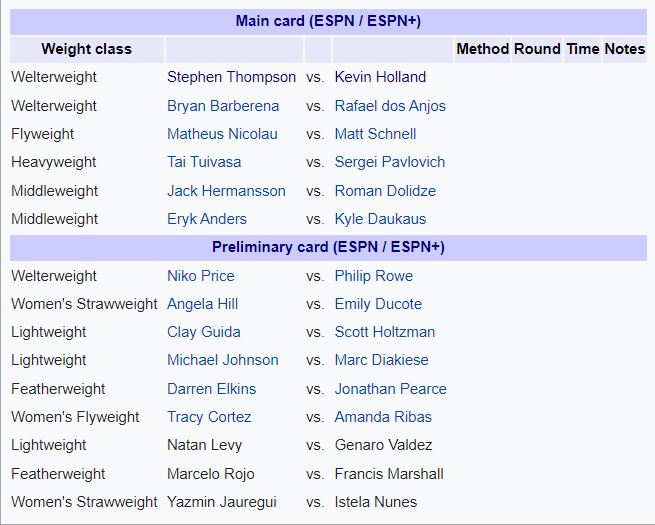Open Sergei Pavlovich link
Viewport: 655px width, 525px height.
point(390,162)
